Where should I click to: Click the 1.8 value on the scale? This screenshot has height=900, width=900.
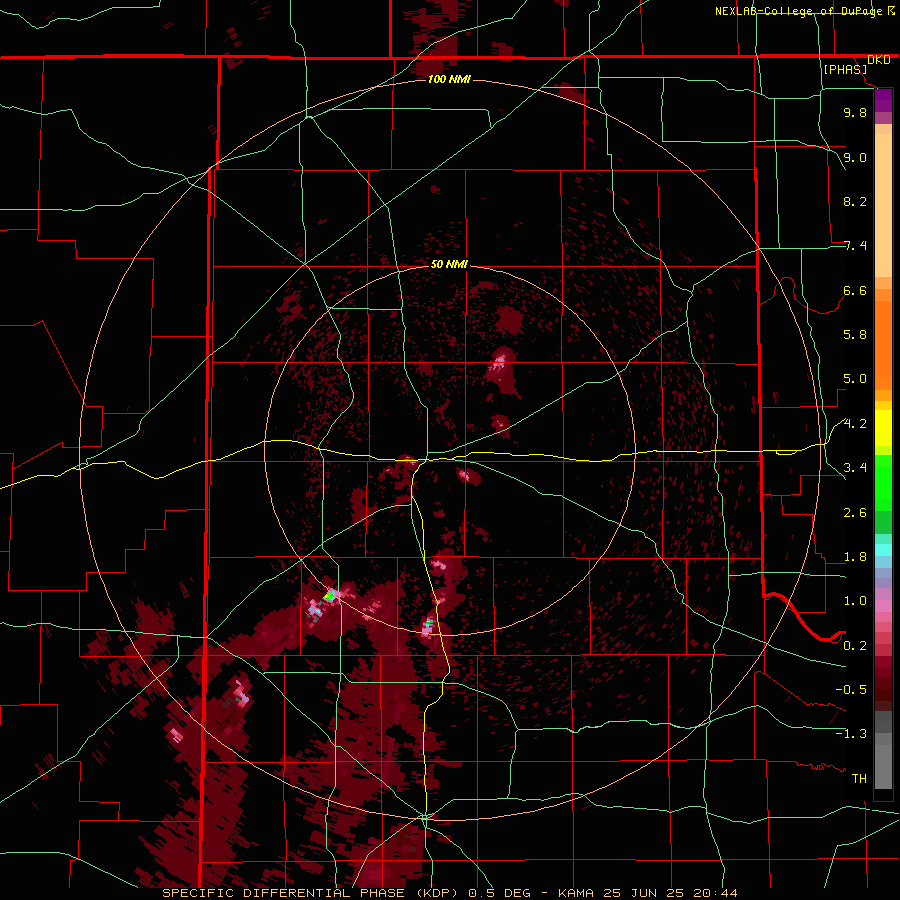pyautogui.click(x=855, y=557)
